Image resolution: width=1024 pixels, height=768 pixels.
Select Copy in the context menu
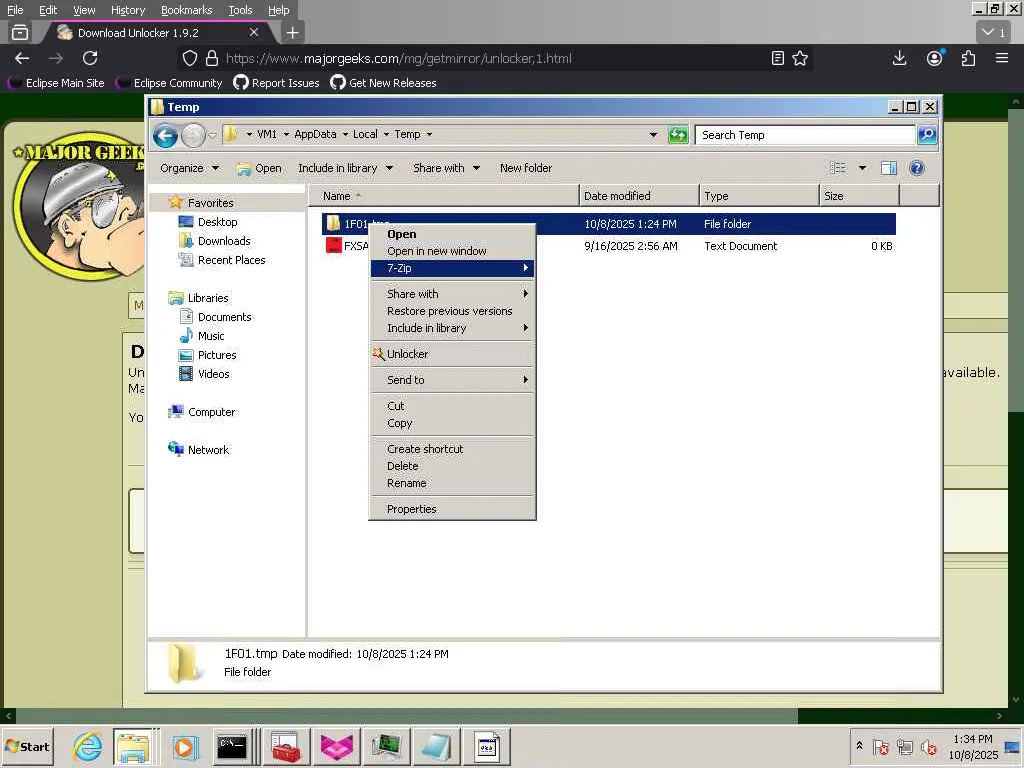(452, 423)
